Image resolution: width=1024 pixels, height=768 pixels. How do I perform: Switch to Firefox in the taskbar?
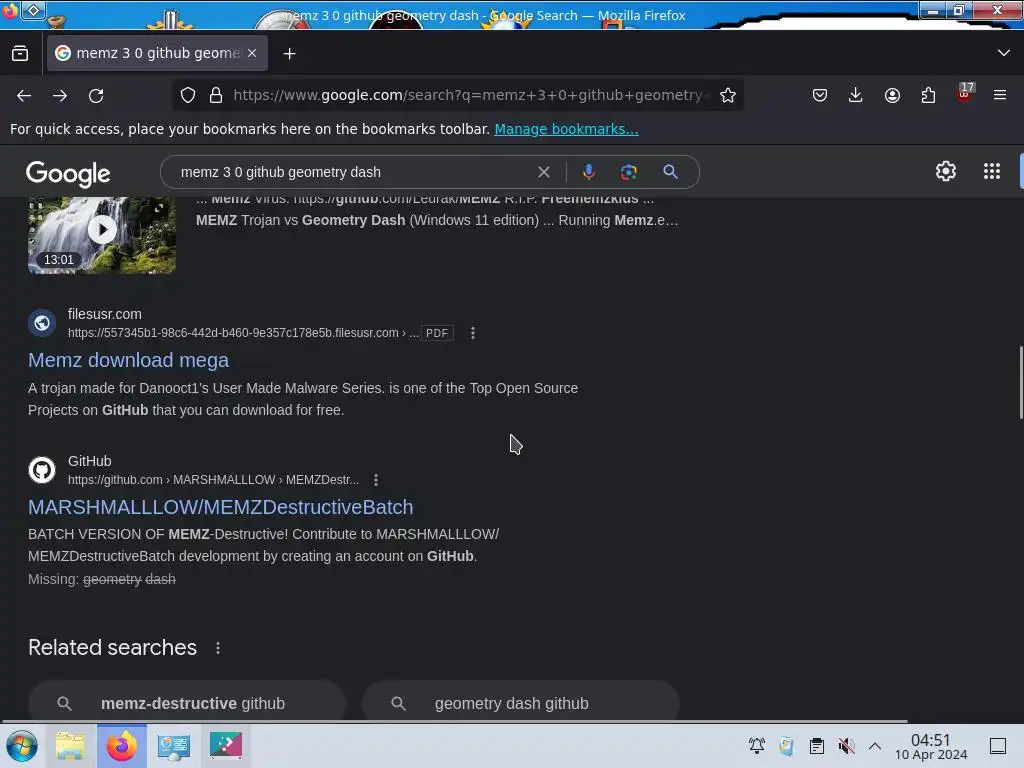[x=122, y=746]
